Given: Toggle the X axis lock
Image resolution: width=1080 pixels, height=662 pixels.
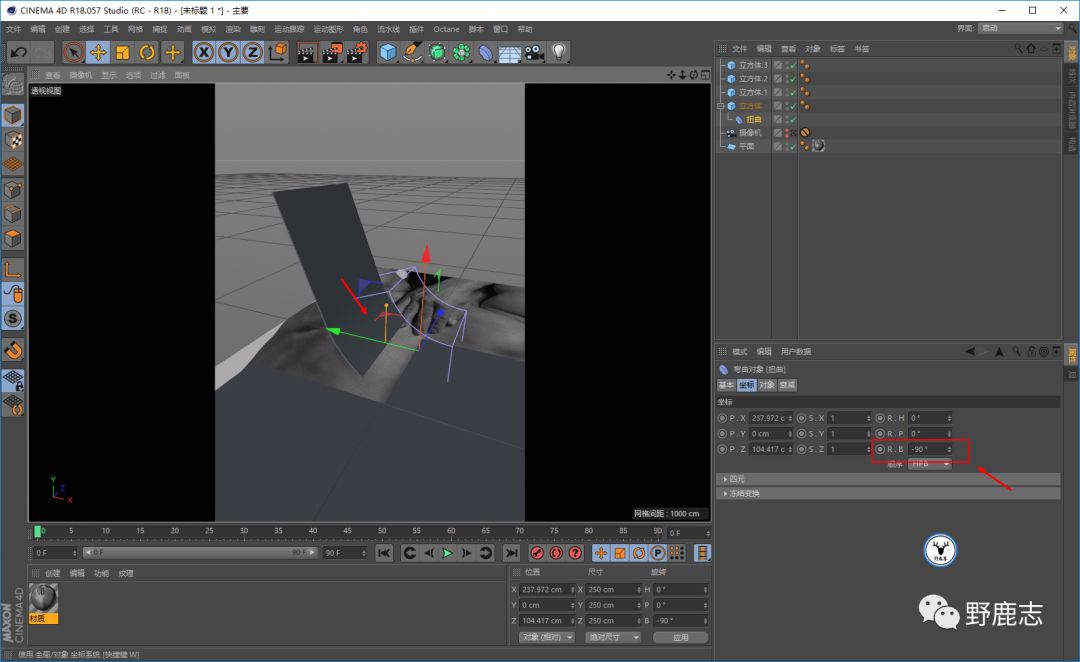Looking at the screenshot, I should [x=204, y=52].
